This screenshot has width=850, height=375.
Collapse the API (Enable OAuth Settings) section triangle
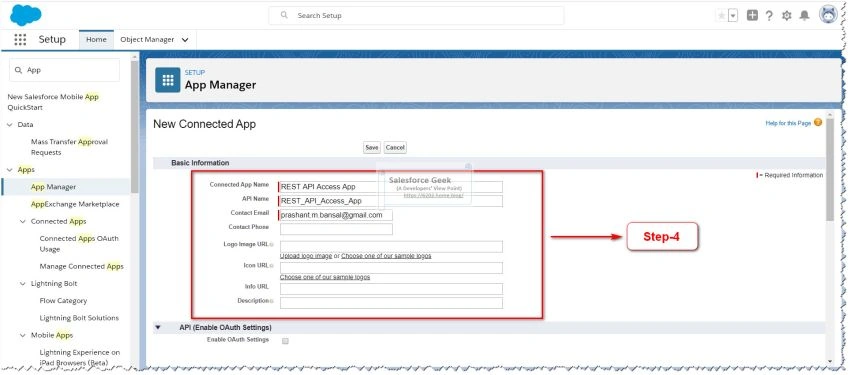coord(158,328)
